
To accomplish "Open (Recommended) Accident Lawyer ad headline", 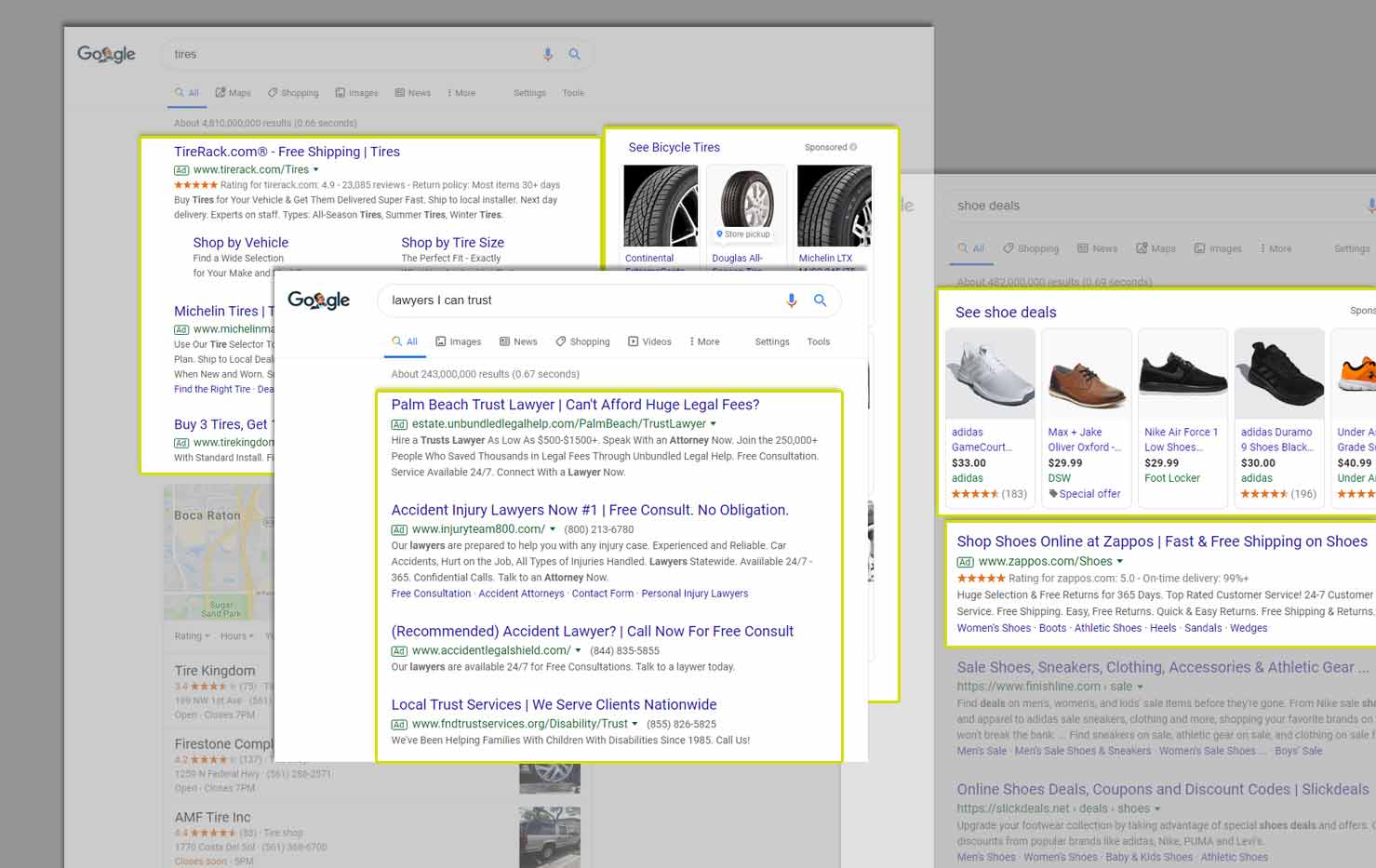I will click(593, 631).
